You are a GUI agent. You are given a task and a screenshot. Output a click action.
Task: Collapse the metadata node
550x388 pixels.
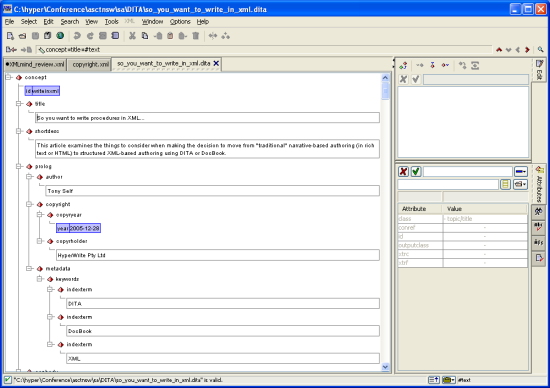click(29, 269)
